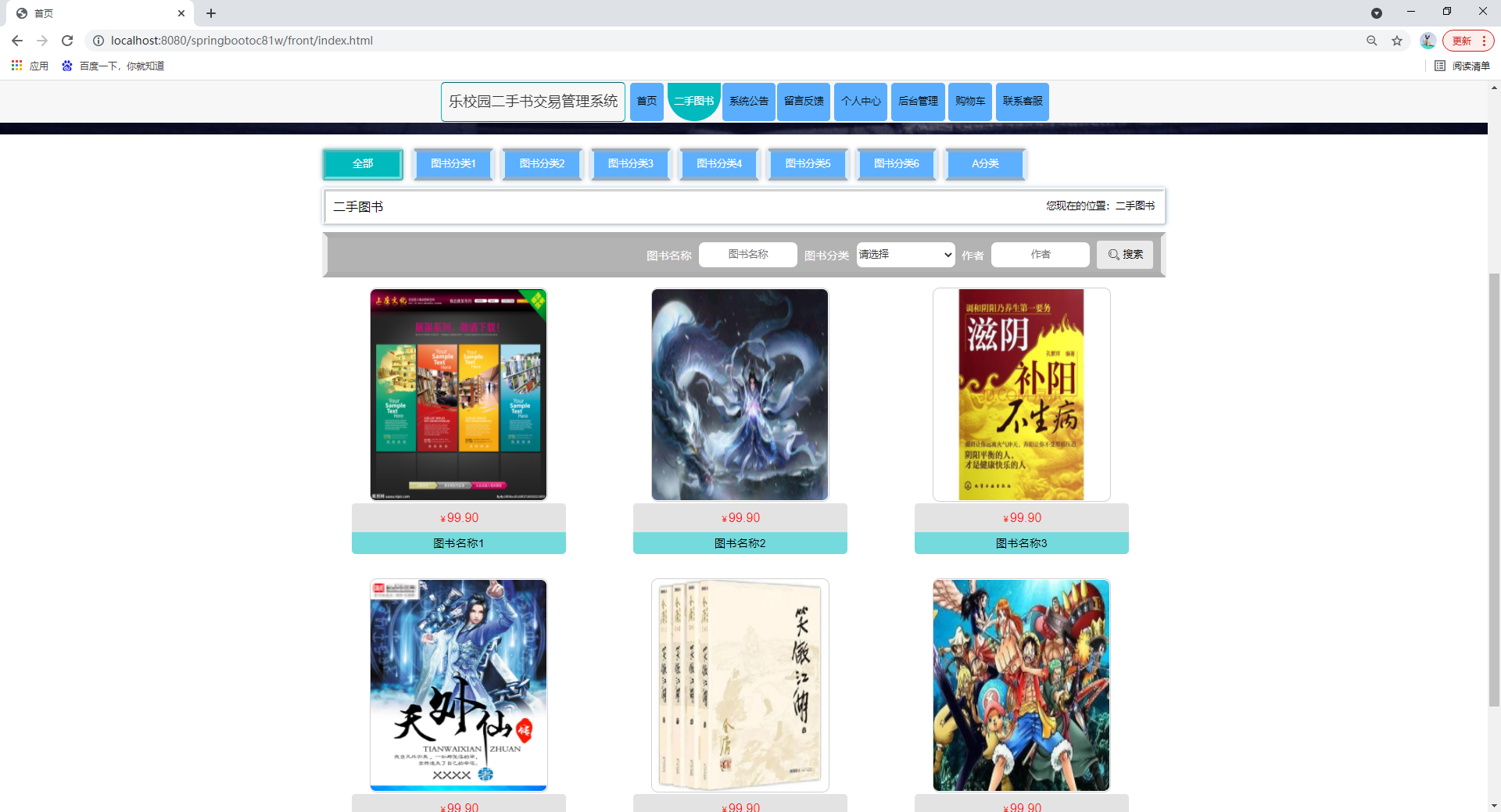Open the zoom magnifier icon in address bar
1501x812 pixels.
point(1371,41)
